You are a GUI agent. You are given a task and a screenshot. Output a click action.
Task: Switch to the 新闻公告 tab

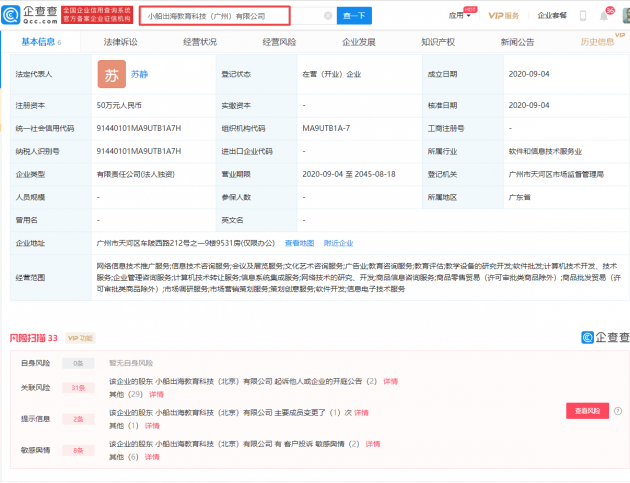click(x=518, y=42)
